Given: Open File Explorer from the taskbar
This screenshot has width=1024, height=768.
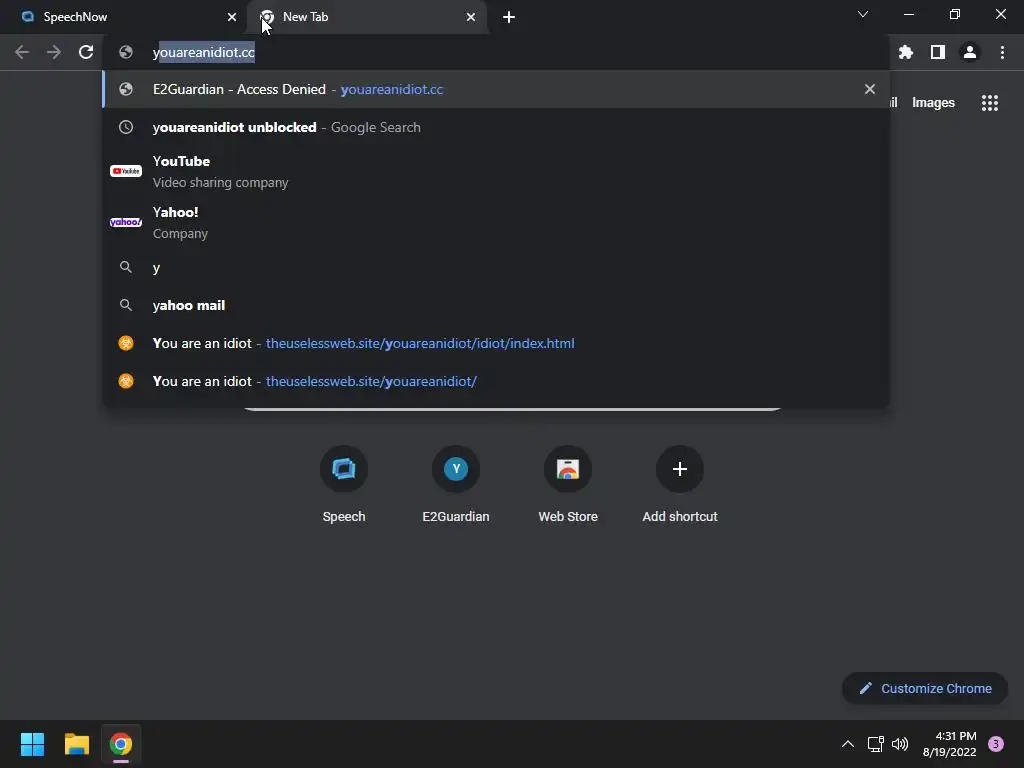Looking at the screenshot, I should [x=76, y=744].
